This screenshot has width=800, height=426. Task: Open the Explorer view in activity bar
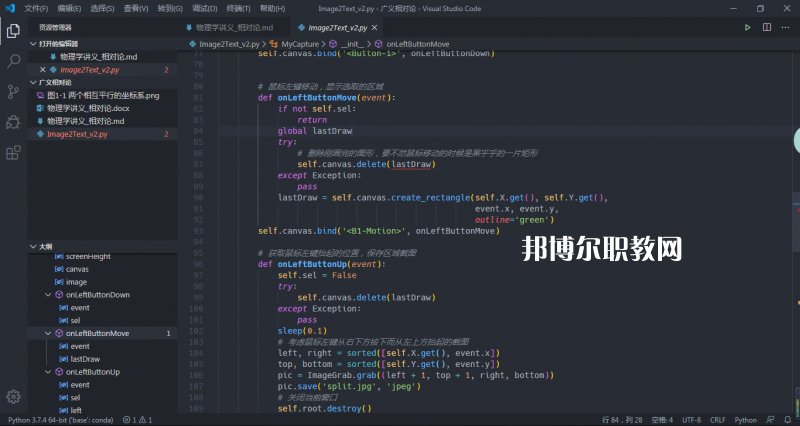[13, 31]
